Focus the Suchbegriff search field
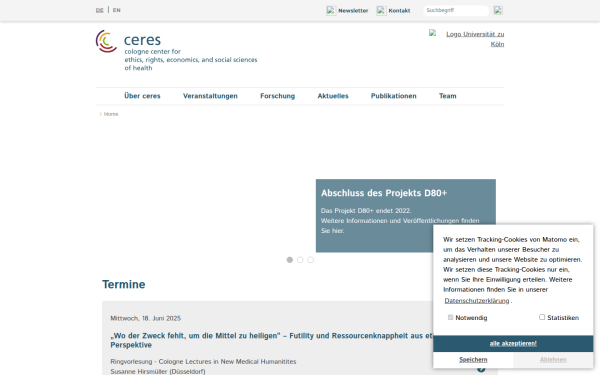This screenshot has width=600, height=375. (456, 10)
